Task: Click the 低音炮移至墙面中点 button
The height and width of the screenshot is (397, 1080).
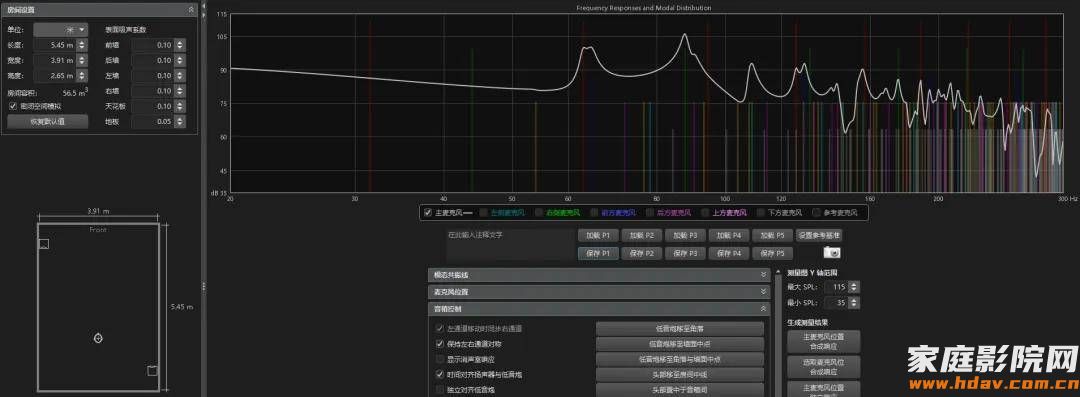Action: pos(680,344)
